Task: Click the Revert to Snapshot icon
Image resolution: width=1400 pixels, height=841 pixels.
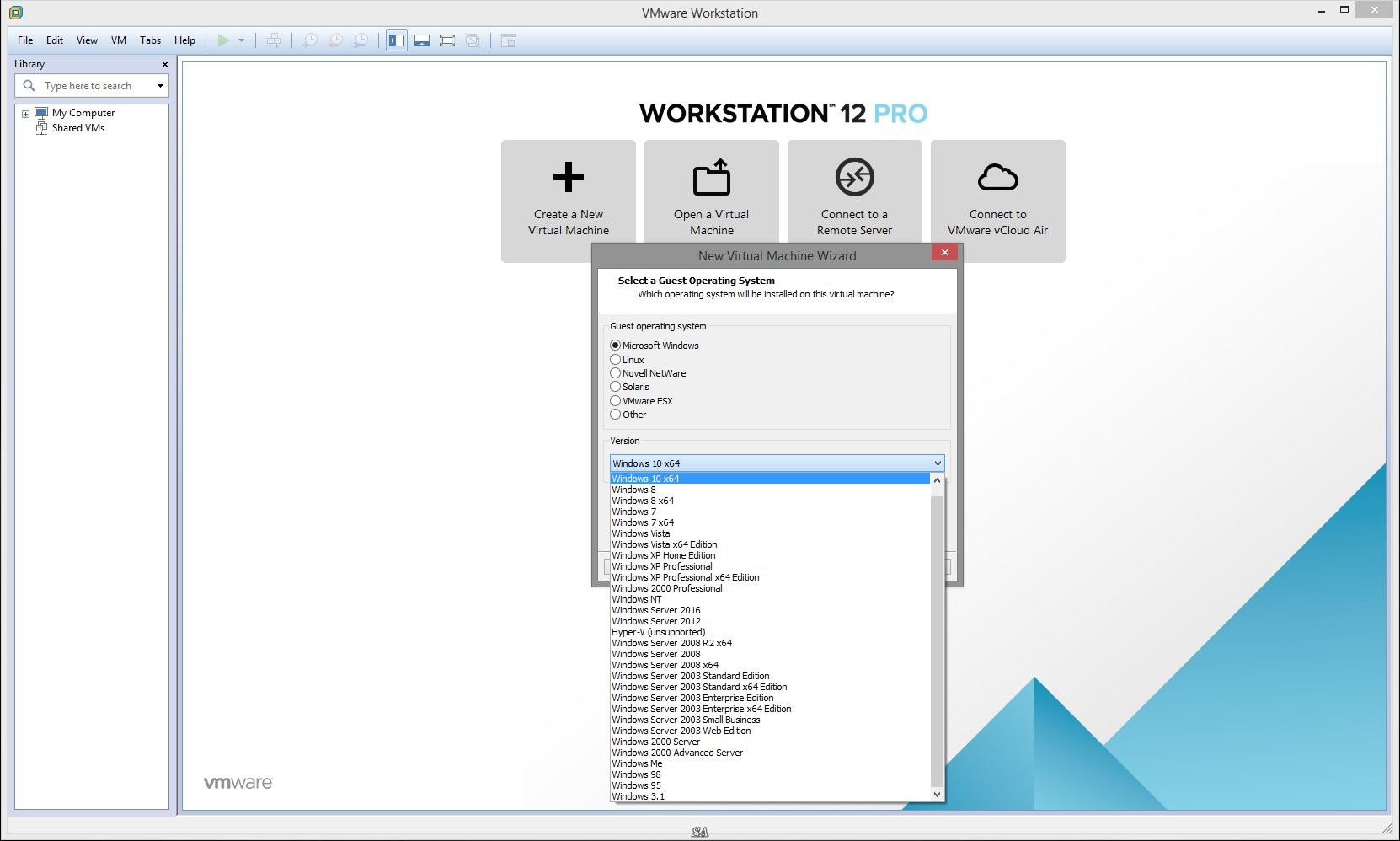Action: [335, 40]
